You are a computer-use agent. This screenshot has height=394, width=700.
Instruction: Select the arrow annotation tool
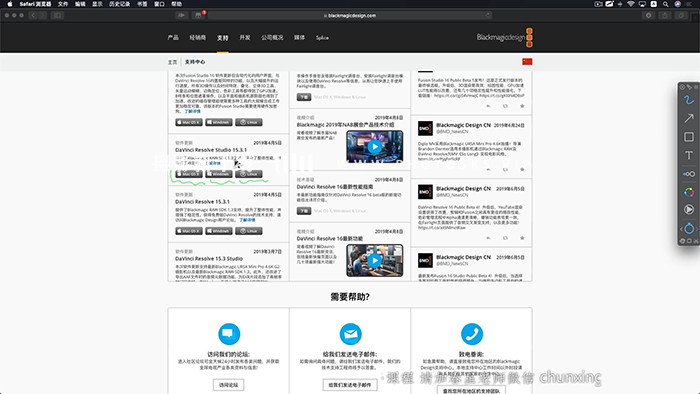(689, 118)
